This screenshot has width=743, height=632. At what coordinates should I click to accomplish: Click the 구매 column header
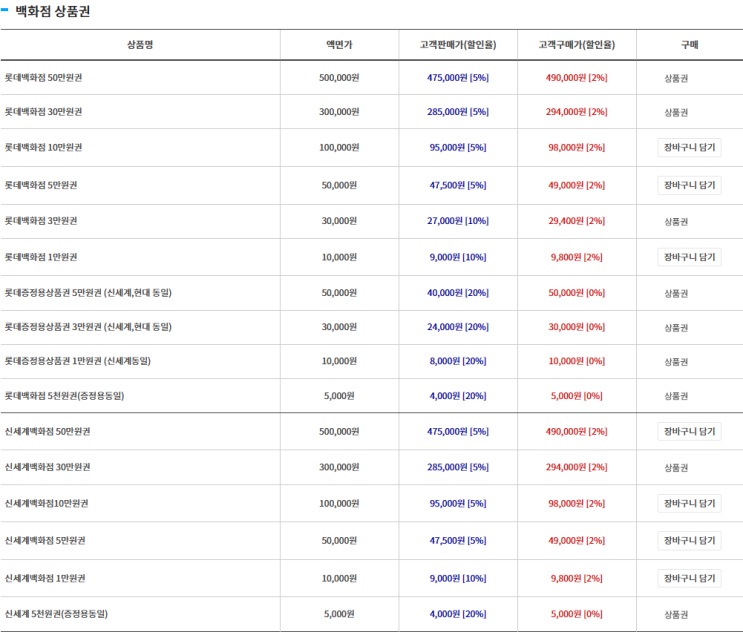[x=689, y=45]
